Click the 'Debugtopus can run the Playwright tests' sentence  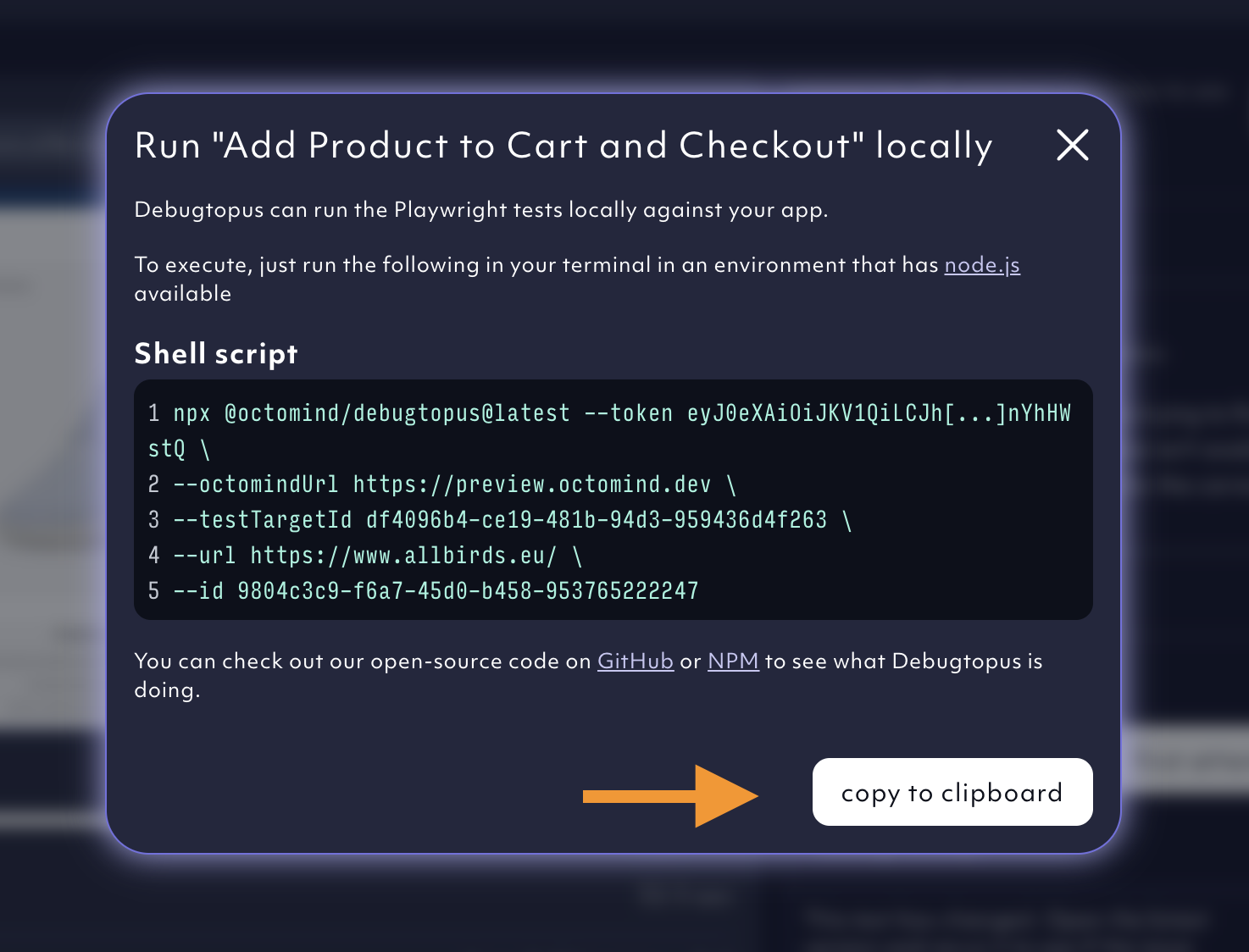pos(481,210)
